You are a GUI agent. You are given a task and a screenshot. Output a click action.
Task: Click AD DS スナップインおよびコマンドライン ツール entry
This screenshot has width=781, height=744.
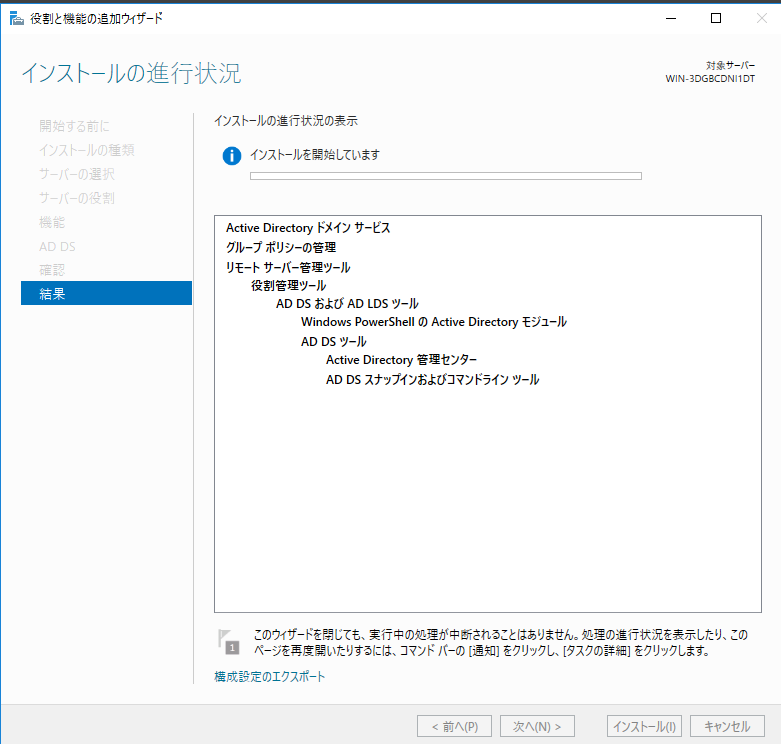[432, 380]
